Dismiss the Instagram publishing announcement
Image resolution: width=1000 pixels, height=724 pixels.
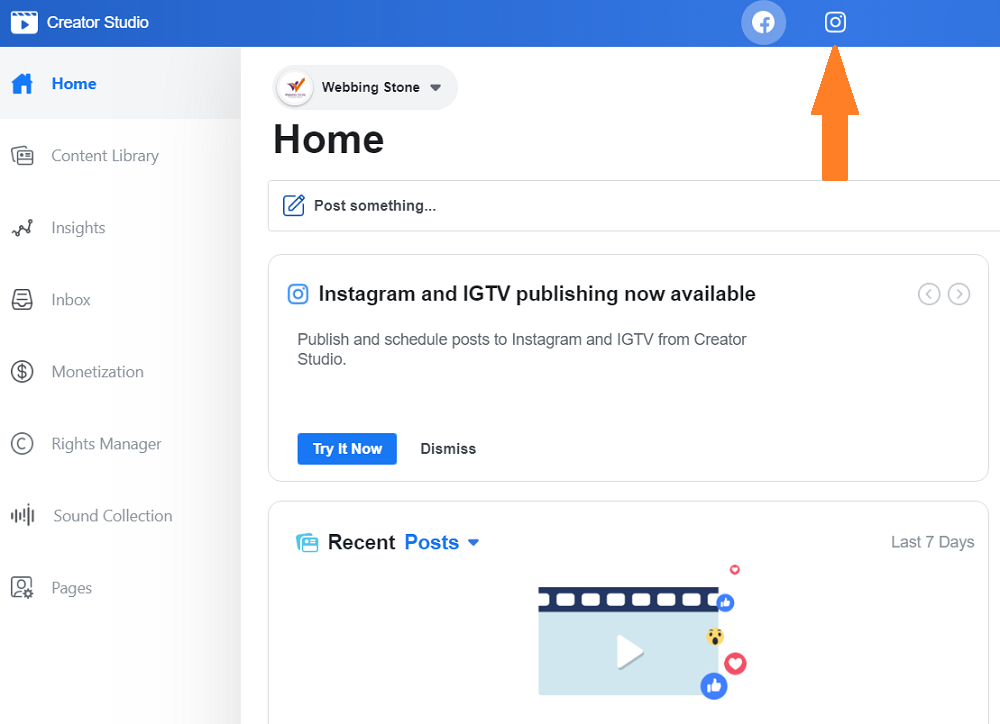pos(448,449)
